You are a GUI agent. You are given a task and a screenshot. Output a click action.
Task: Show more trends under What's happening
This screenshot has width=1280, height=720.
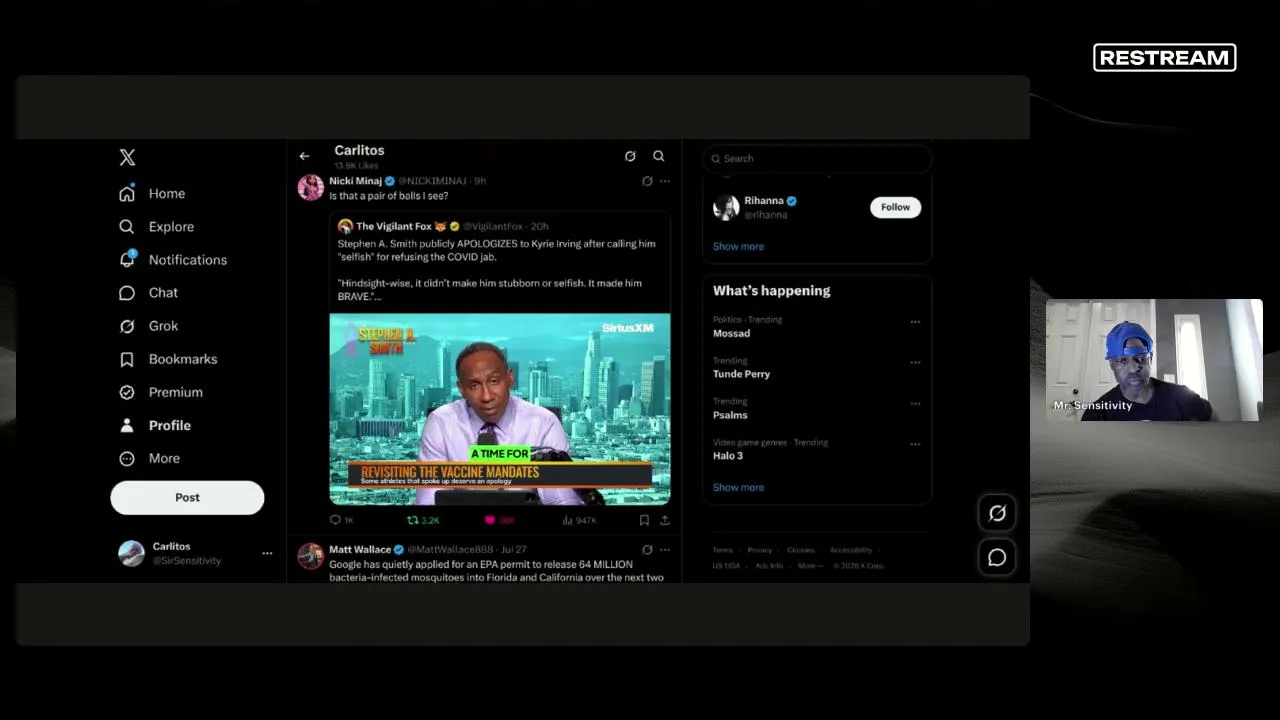pyautogui.click(x=738, y=487)
